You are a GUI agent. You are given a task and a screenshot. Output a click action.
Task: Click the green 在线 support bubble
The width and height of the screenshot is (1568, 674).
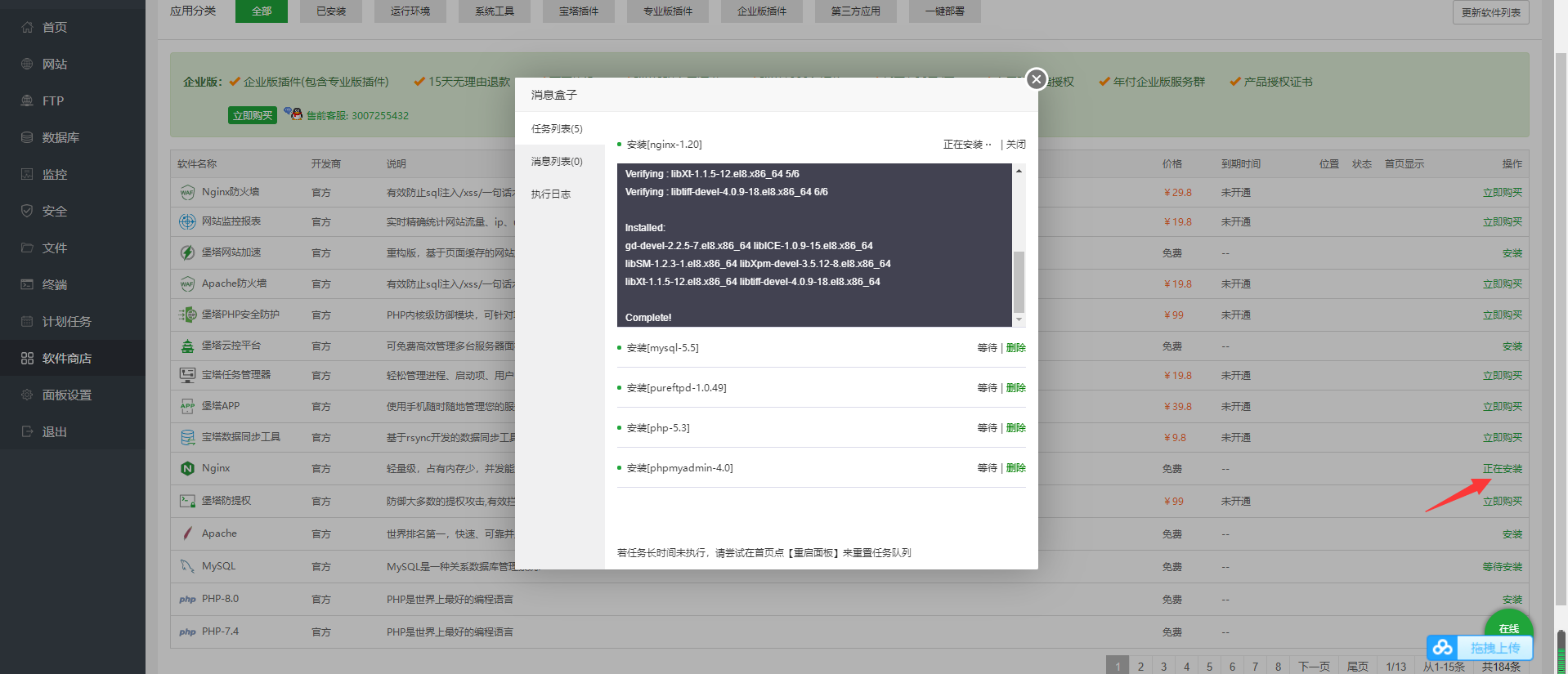pos(1509,627)
